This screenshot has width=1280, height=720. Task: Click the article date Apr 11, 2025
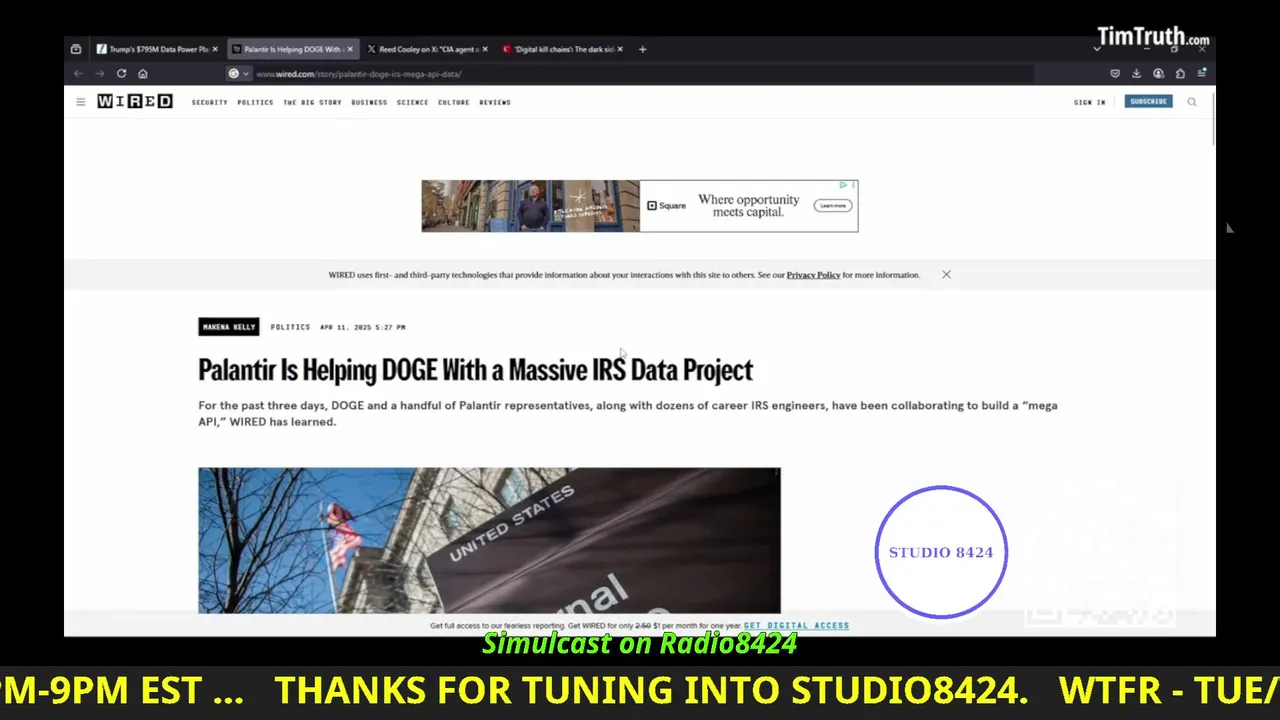point(363,327)
